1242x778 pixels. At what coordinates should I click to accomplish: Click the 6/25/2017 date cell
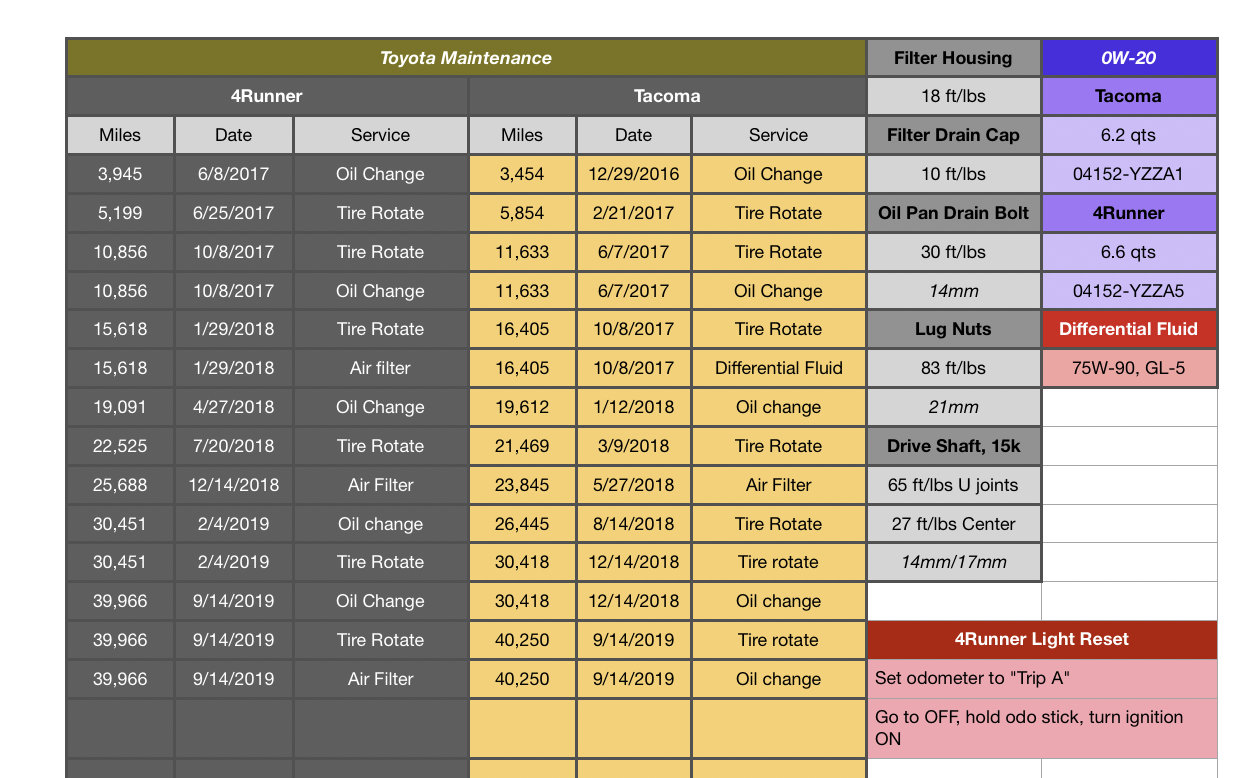pos(234,213)
